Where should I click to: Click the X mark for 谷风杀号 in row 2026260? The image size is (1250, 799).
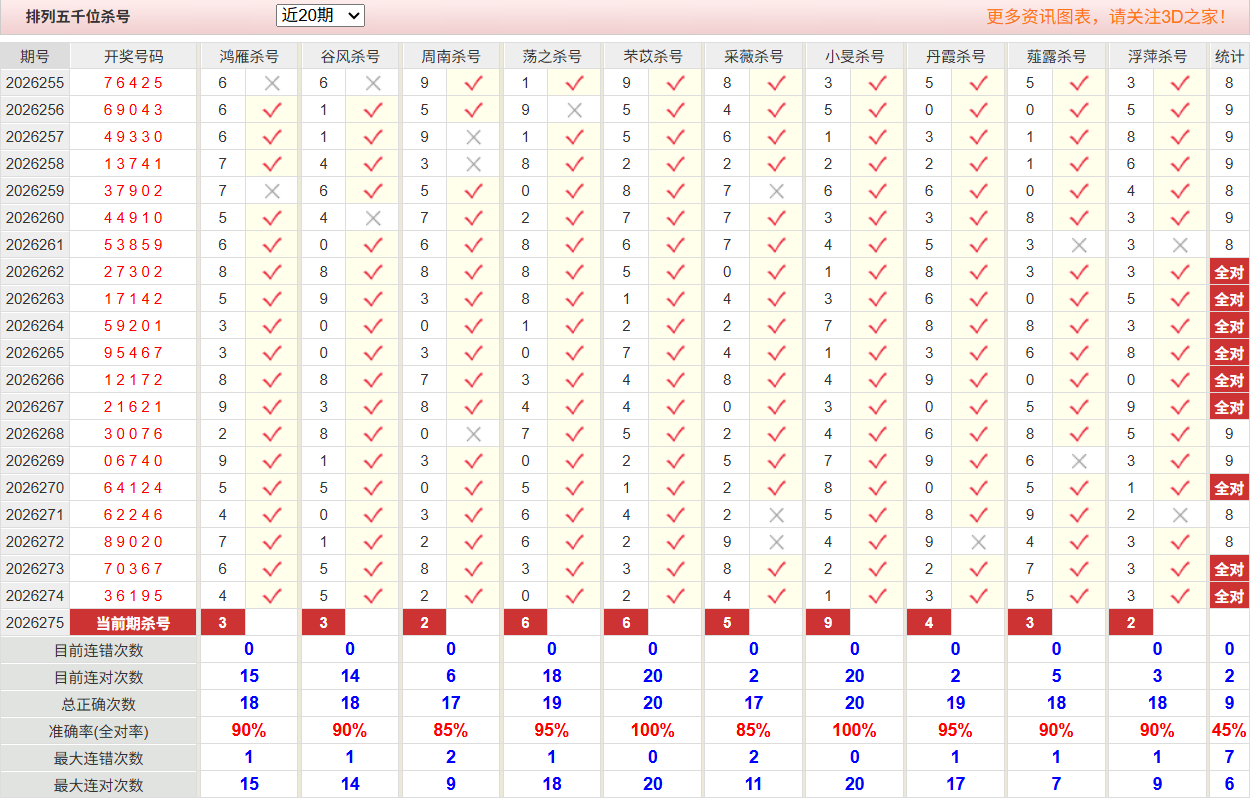click(x=373, y=218)
